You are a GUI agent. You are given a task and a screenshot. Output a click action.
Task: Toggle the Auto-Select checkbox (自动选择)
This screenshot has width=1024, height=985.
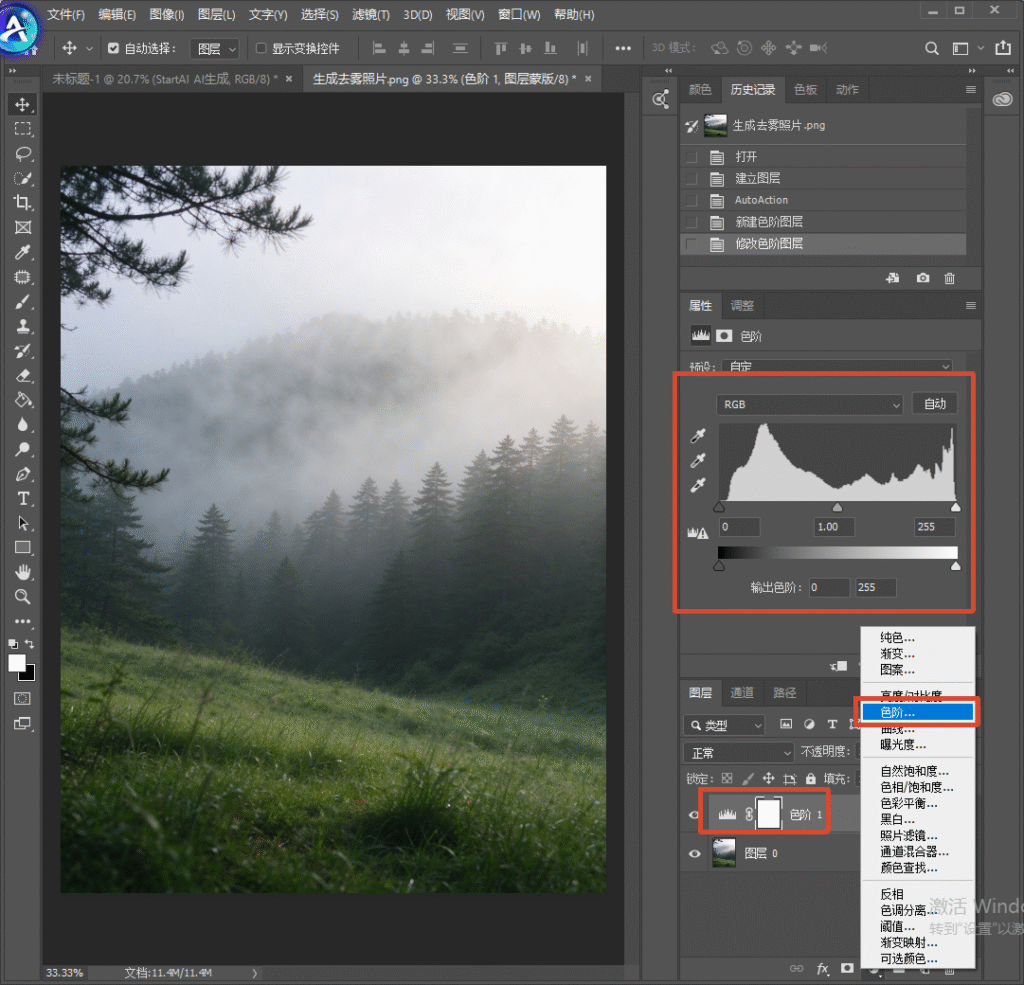(114, 48)
